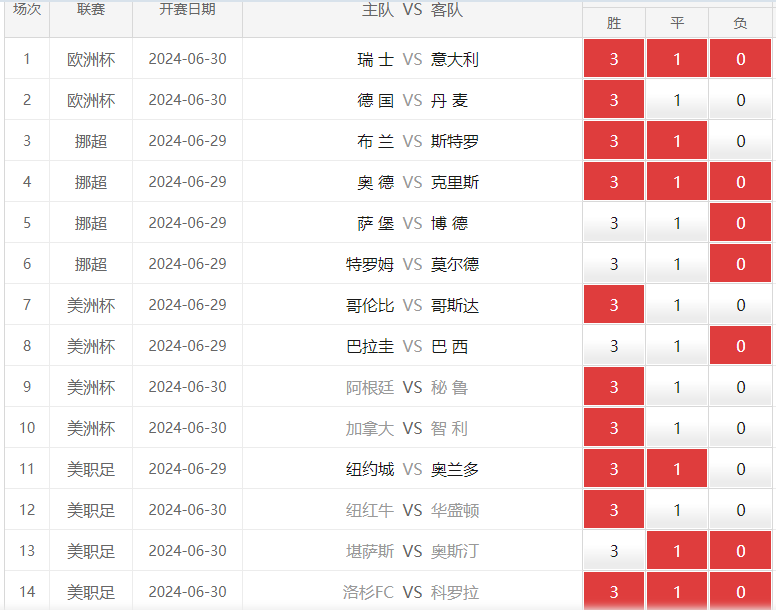Viewport: 776px width, 610px height.
Task: Toggle win (3) for 瑞士 VS 意大利
Action: pyautogui.click(x=614, y=58)
